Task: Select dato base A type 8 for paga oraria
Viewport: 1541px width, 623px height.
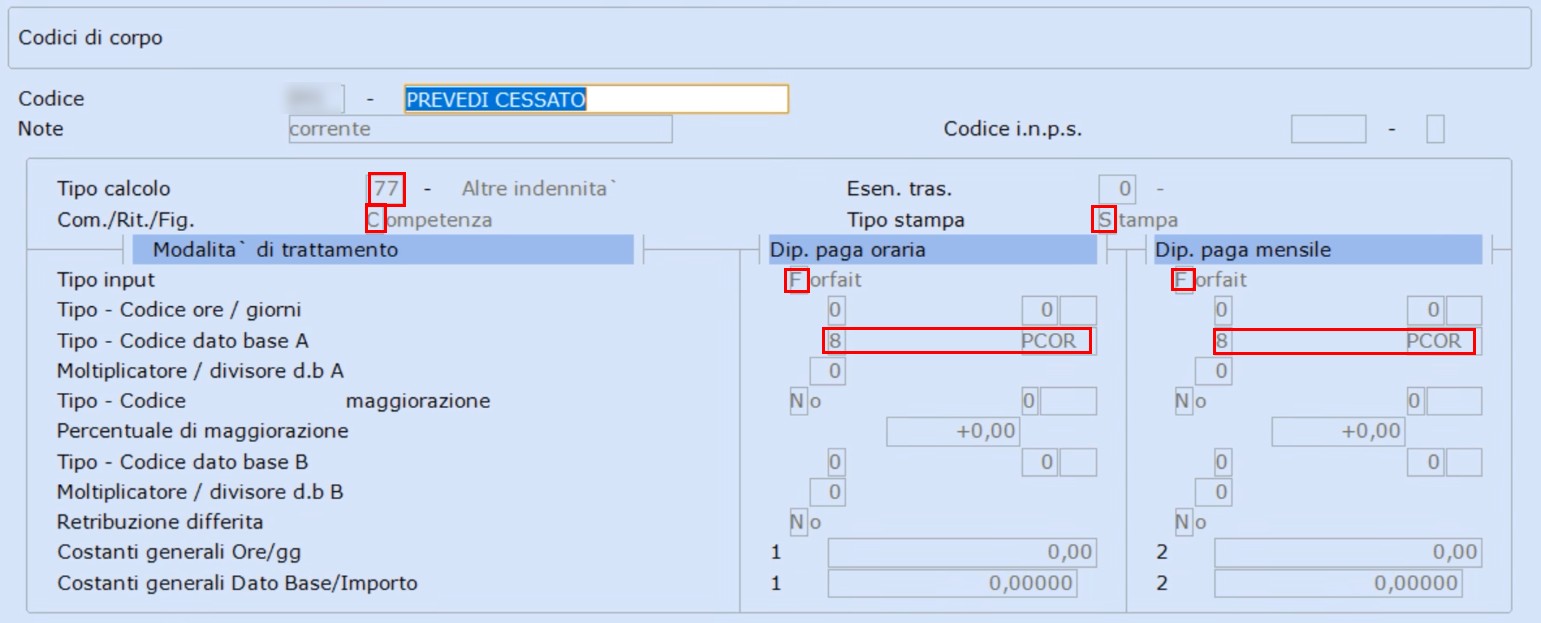Action: click(x=835, y=341)
